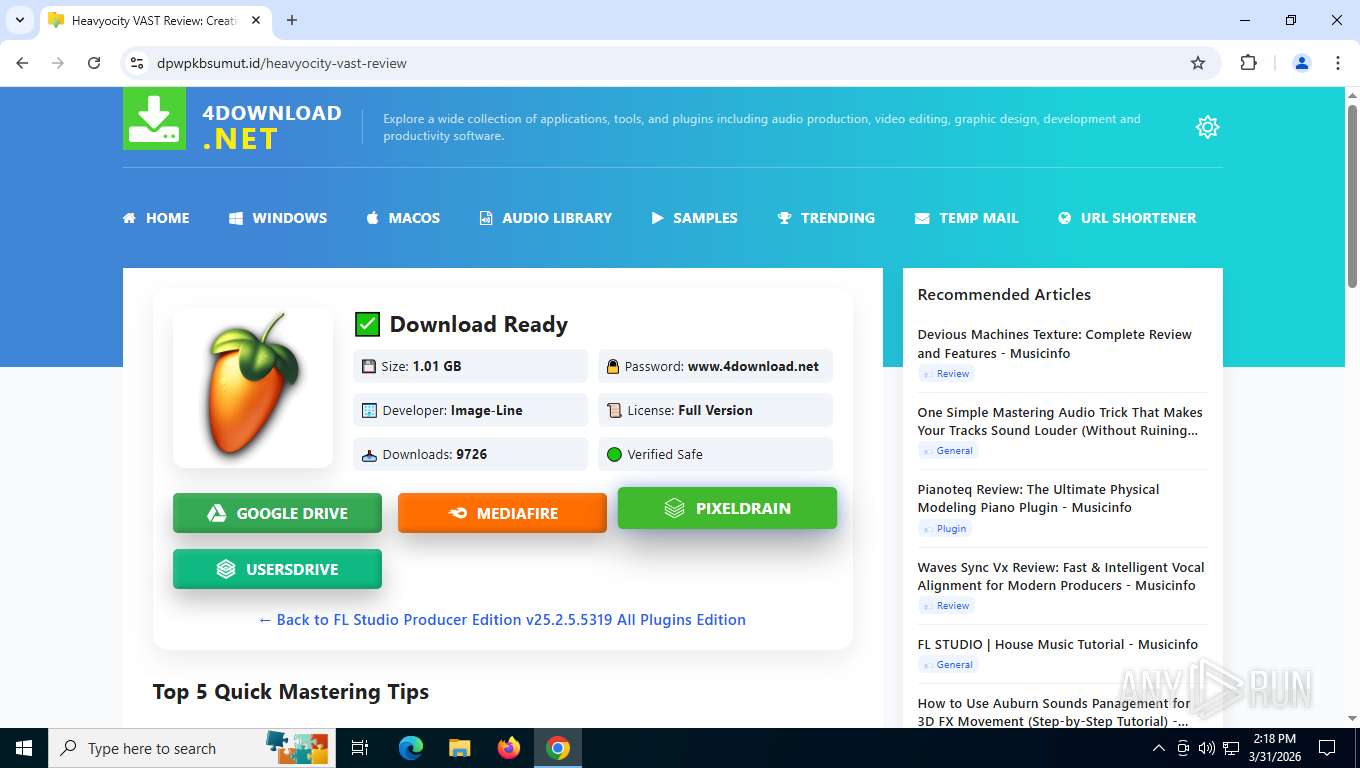
Task: Open the MACOS category menu
Action: pos(403,218)
